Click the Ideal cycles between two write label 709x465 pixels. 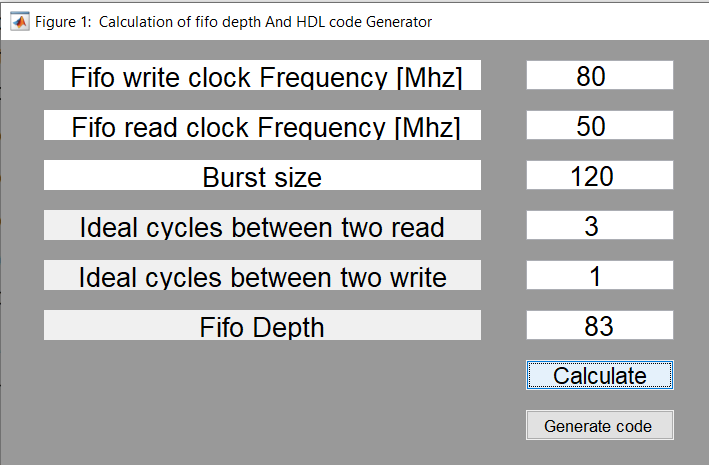[262, 275]
